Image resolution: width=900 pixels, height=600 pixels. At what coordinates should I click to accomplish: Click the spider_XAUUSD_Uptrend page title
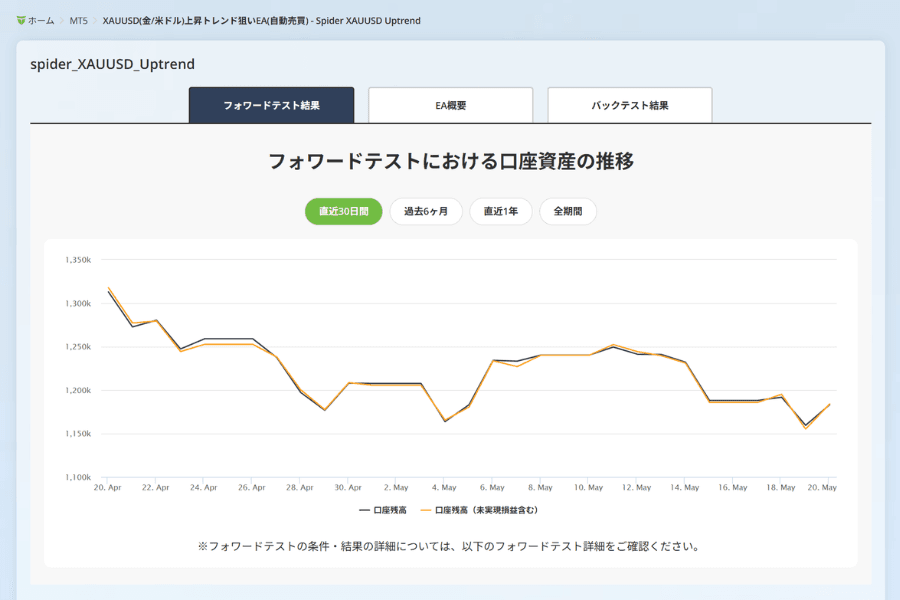coord(112,64)
